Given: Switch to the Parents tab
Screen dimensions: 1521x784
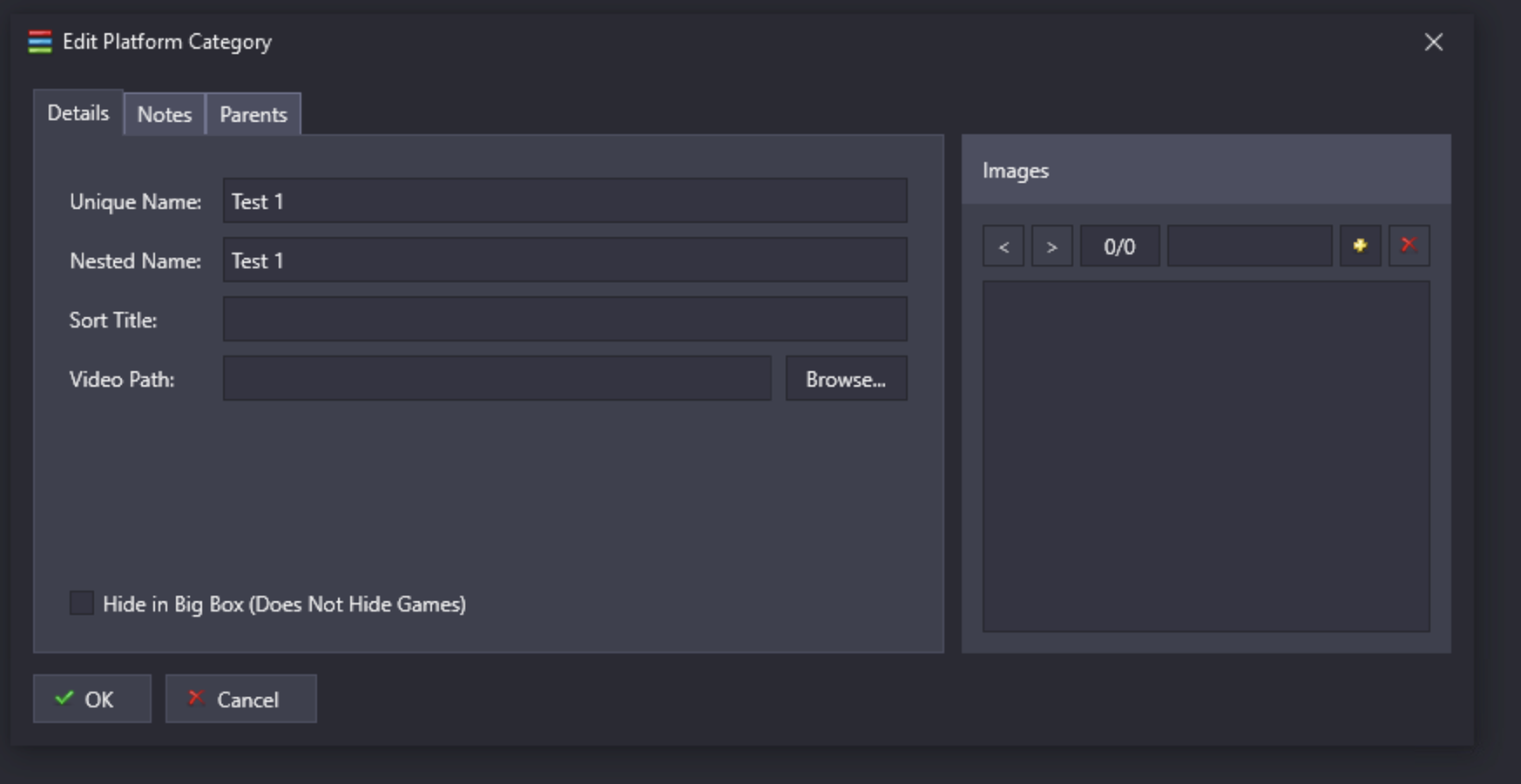Looking at the screenshot, I should [253, 114].
